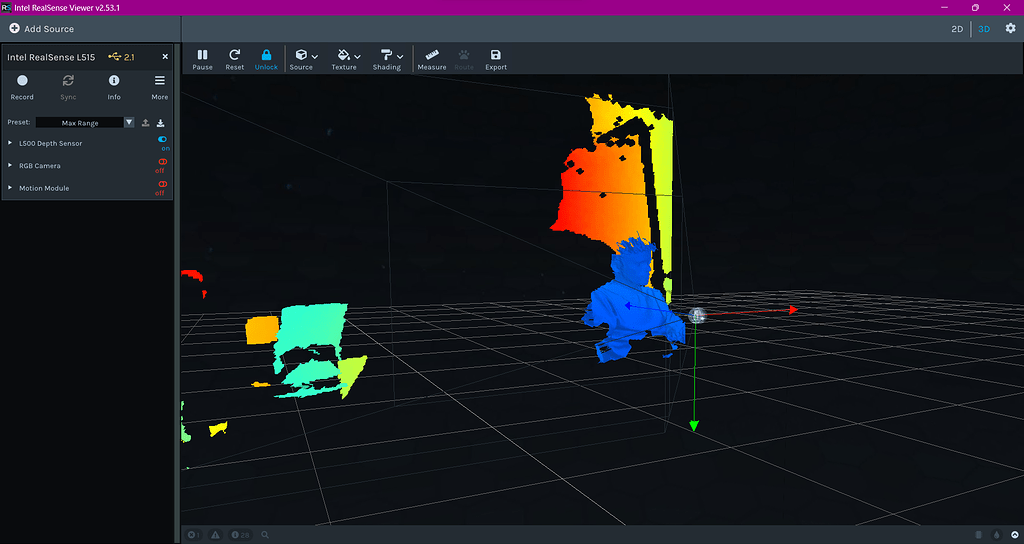The height and width of the screenshot is (544, 1024).
Task: Turn off the L500 Depth Sensor
Action: coord(162,140)
